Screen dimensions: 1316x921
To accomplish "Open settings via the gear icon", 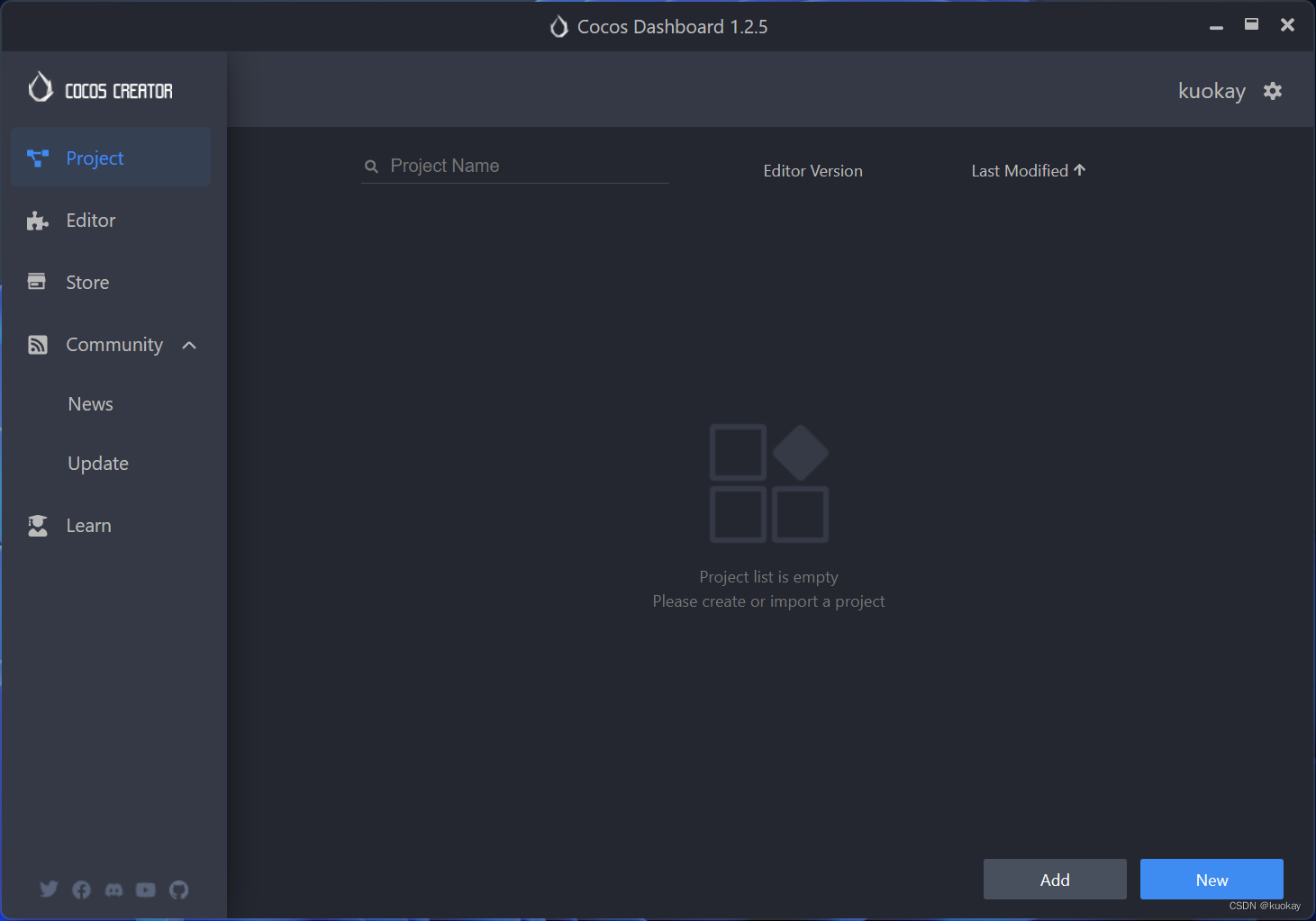I will coord(1272,91).
